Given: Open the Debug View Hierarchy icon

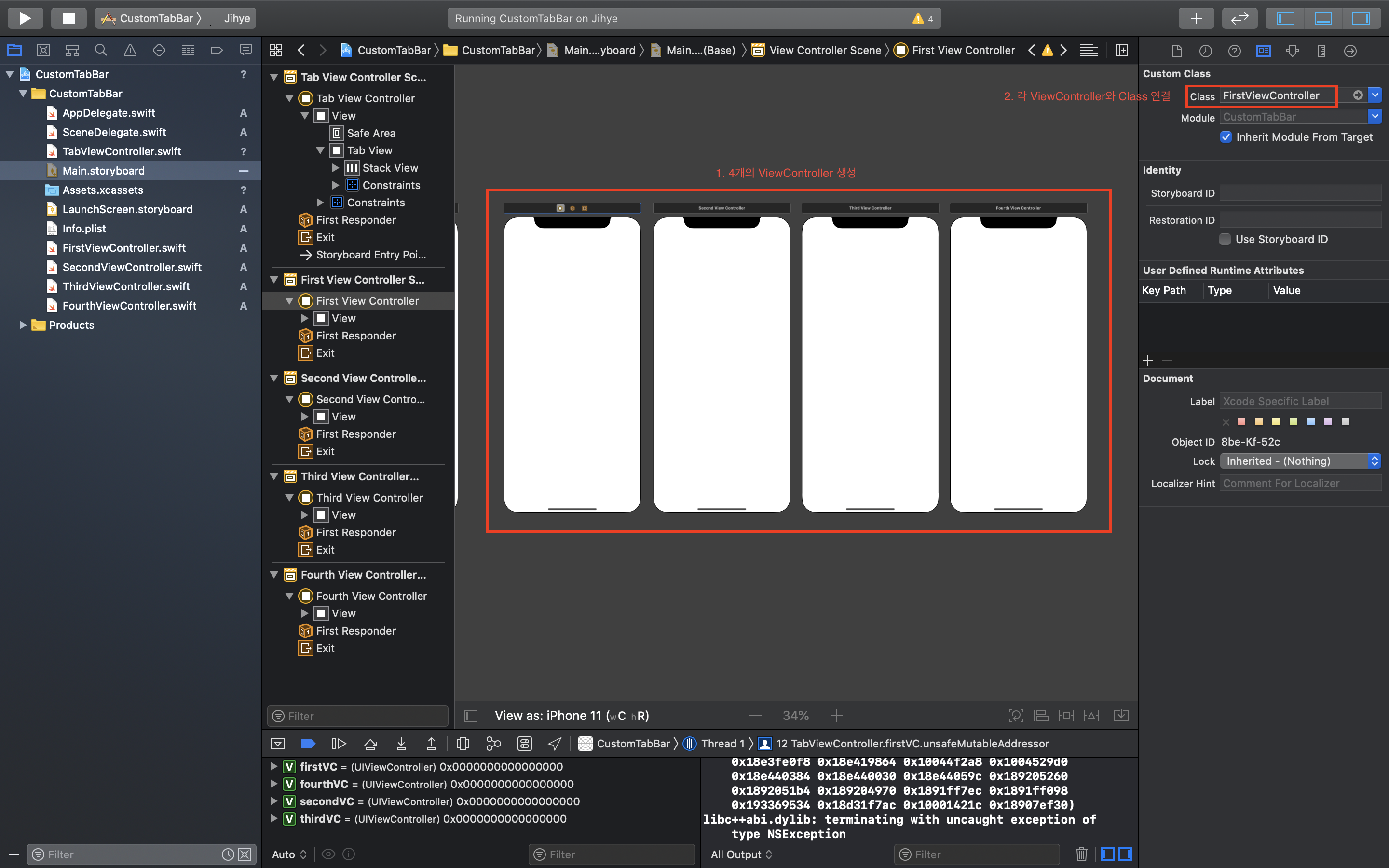Looking at the screenshot, I should coord(463,744).
